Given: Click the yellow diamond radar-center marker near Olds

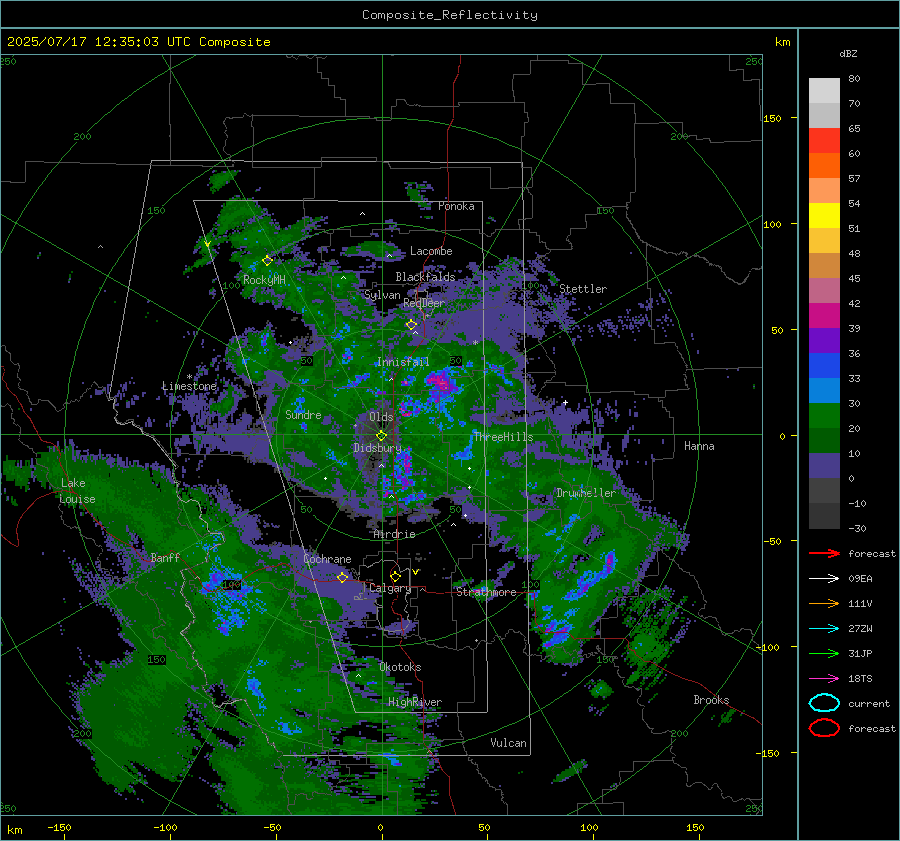Looking at the screenshot, I should pos(381,436).
